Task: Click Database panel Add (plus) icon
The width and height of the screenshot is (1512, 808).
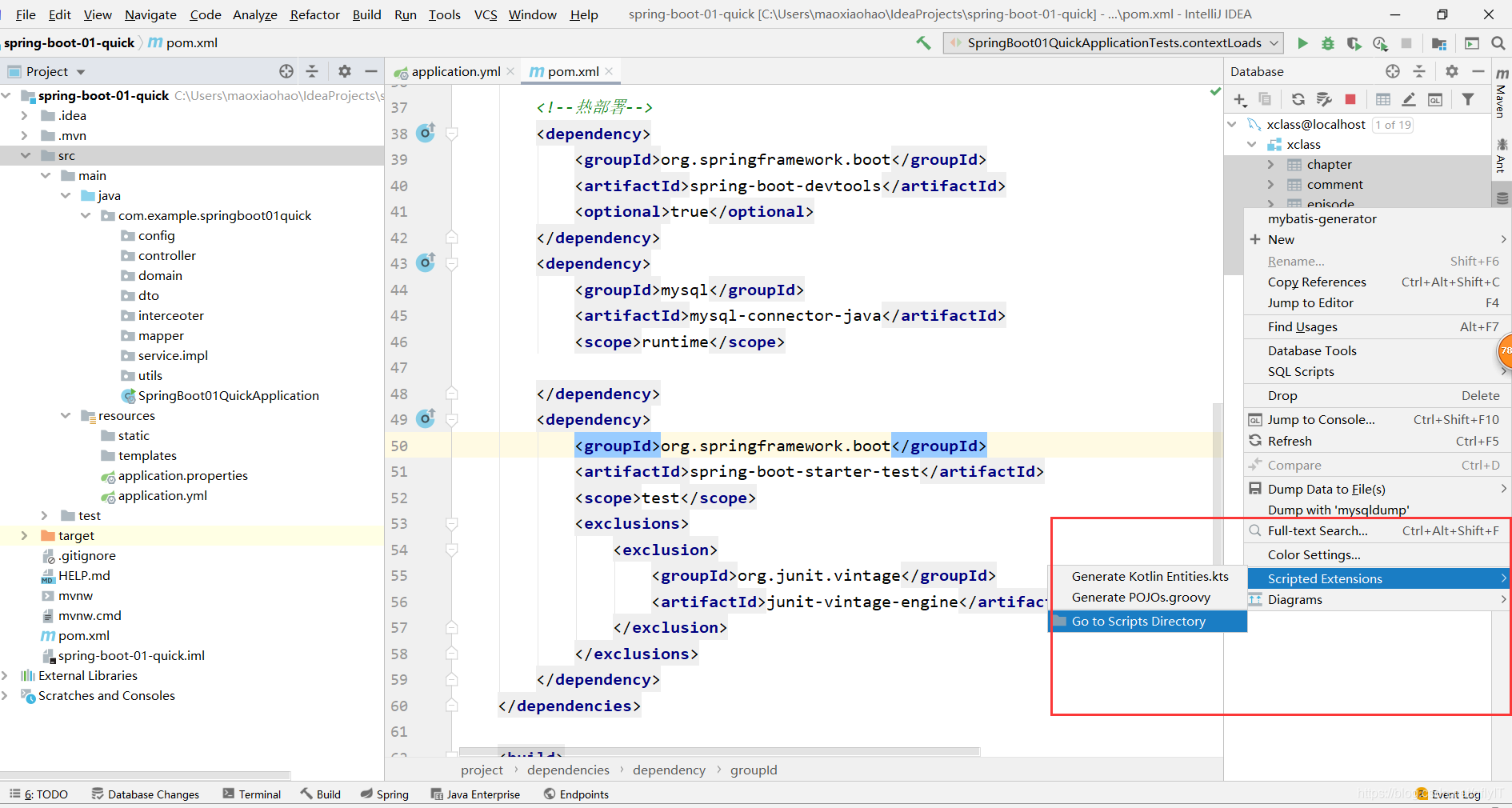Action: coord(1240,99)
